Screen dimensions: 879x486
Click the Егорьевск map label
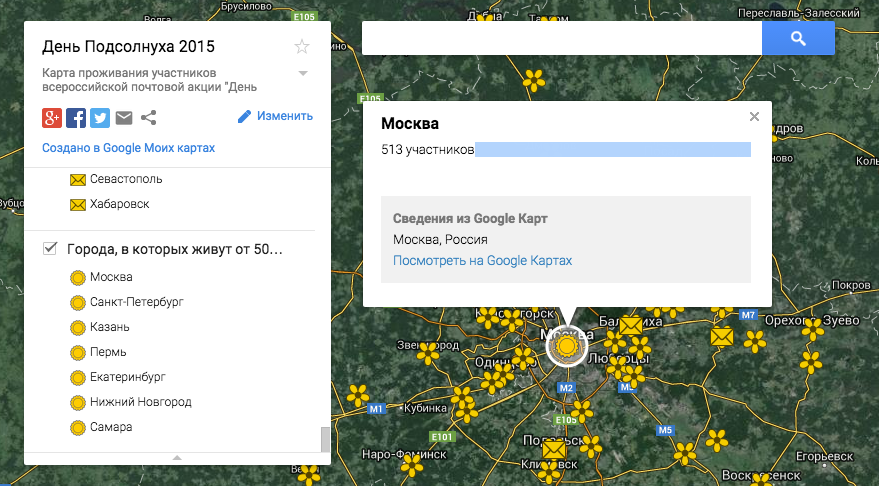pos(824,456)
